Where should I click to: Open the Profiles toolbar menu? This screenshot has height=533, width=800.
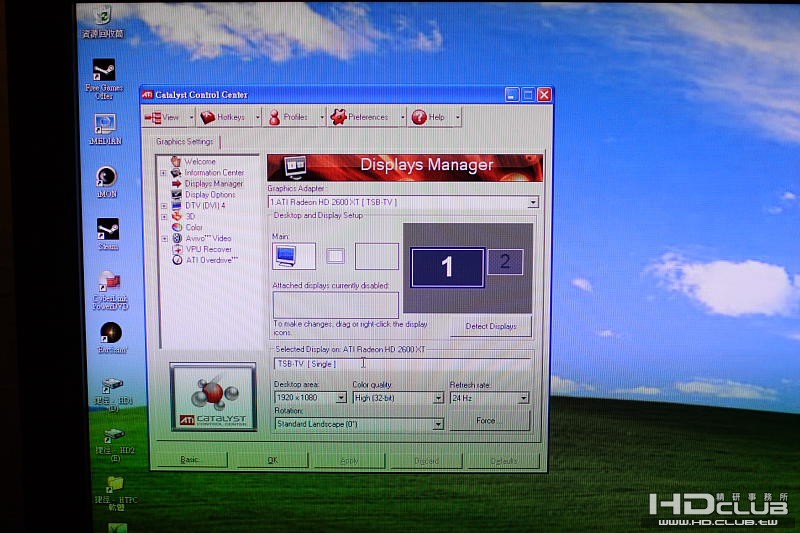(x=288, y=117)
